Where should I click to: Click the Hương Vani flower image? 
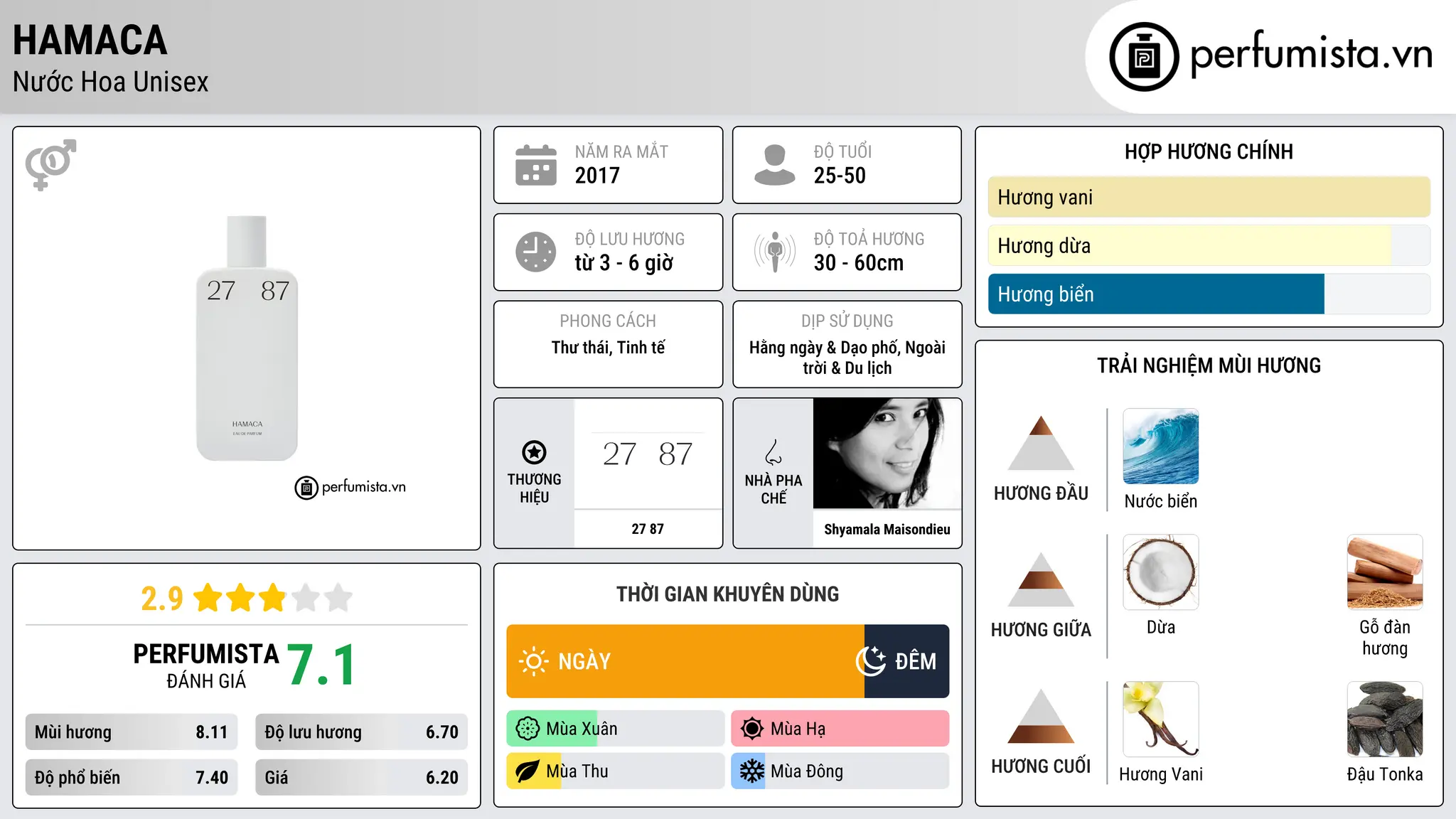pos(1160,719)
